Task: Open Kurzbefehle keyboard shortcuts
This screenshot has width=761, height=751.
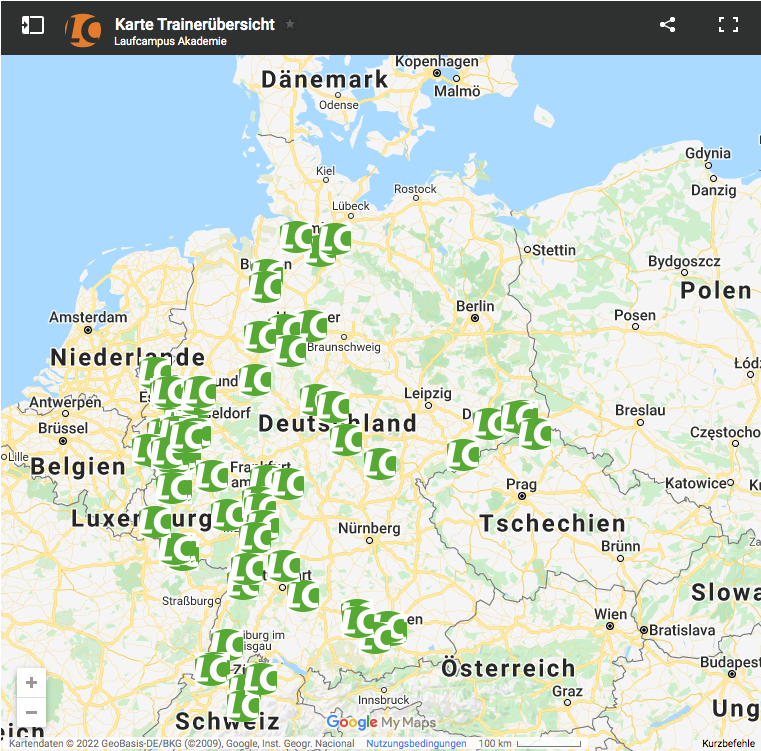Action: click(728, 743)
